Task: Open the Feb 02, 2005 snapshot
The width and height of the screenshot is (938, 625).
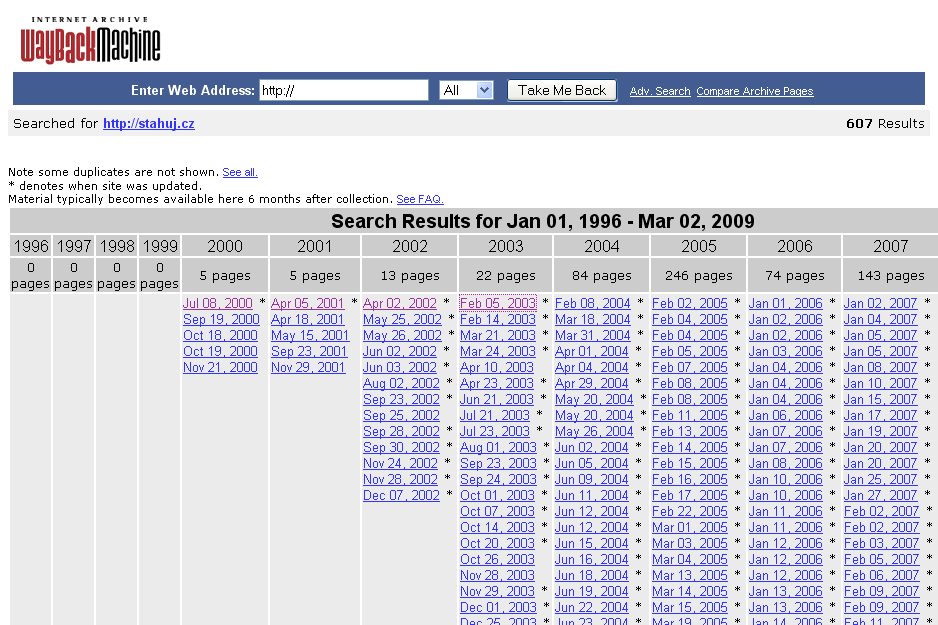Action: [690, 303]
